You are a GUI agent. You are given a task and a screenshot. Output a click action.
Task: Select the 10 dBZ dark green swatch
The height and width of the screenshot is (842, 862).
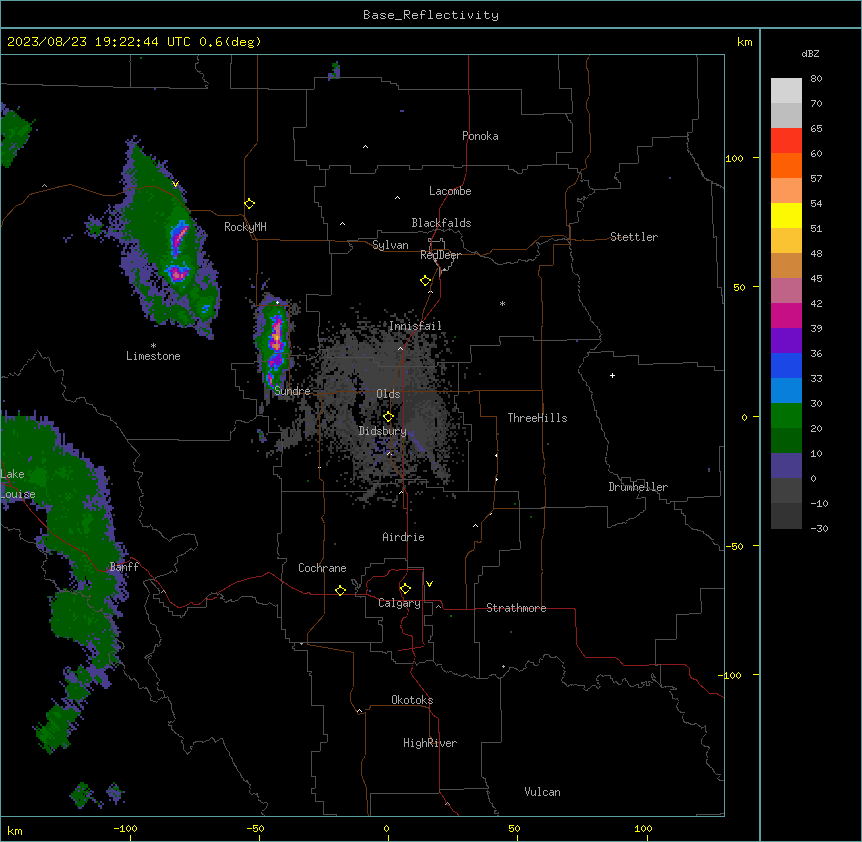786,440
